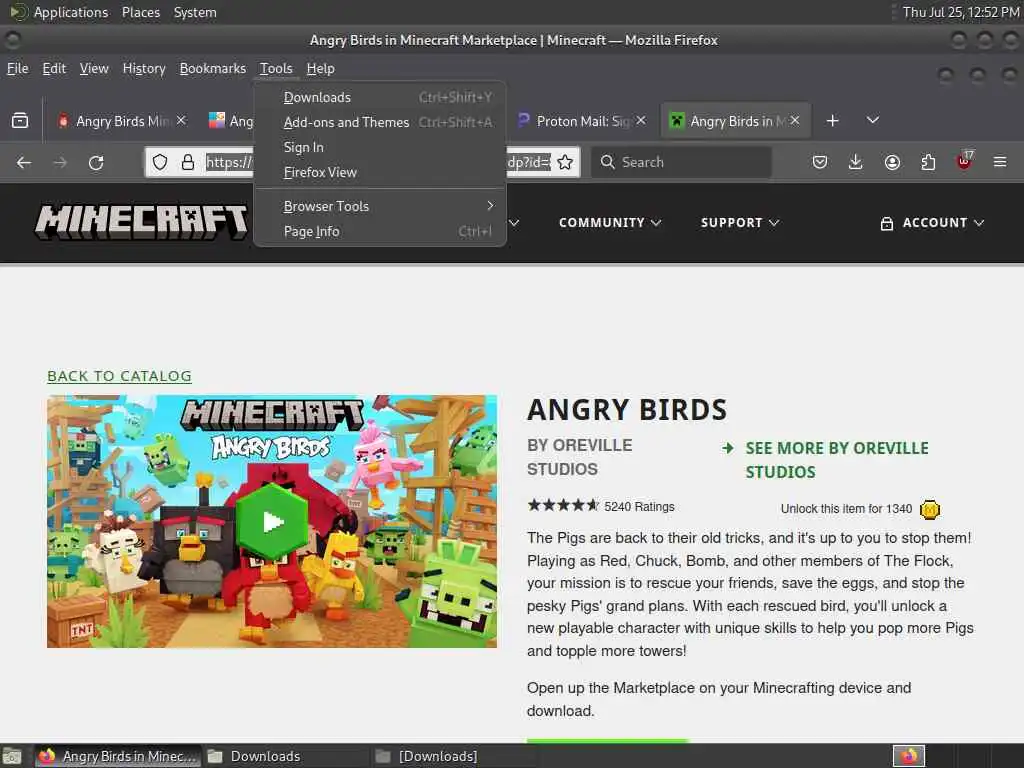Open the Downloads toolbar arrow icon
Viewport: 1024px width, 768px height.
pos(856,162)
